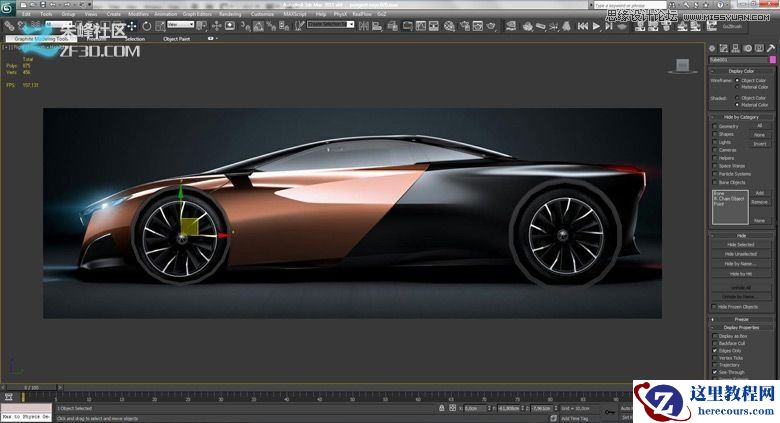Click Use Pivot Point Center icon
The image size is (780, 423).
[202, 26]
